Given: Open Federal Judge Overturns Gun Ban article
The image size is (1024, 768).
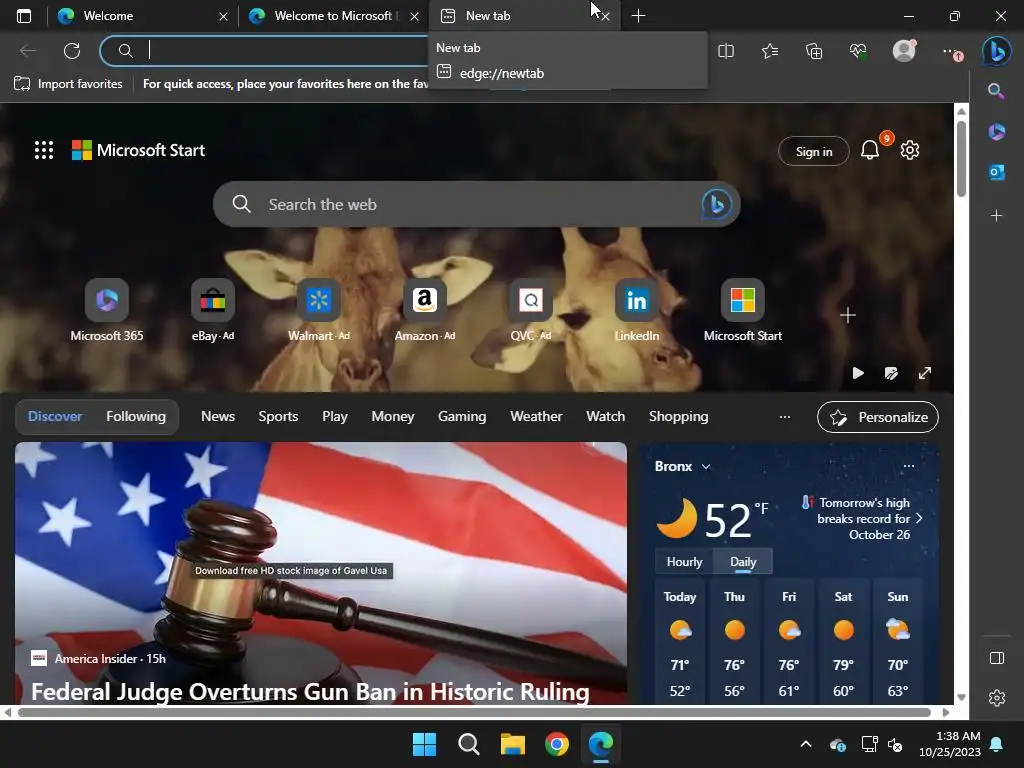Looking at the screenshot, I should tap(310, 692).
